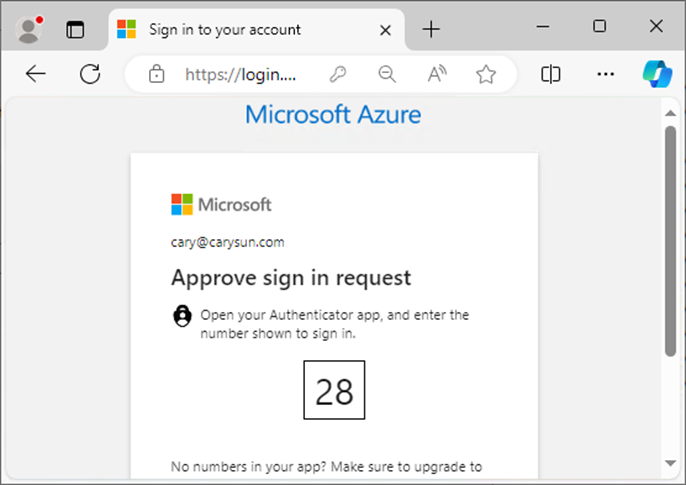Click the vertical scrollbar thumb
The height and width of the screenshot is (485, 686).
670,241
